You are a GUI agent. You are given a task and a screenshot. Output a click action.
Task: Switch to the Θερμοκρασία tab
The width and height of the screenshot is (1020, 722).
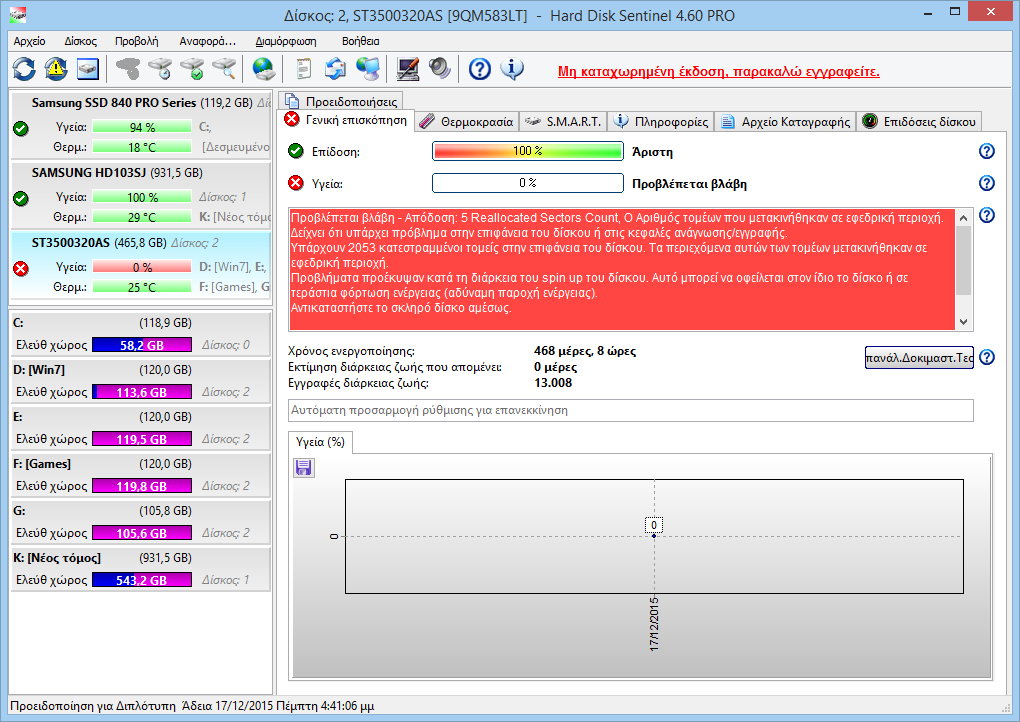click(466, 122)
